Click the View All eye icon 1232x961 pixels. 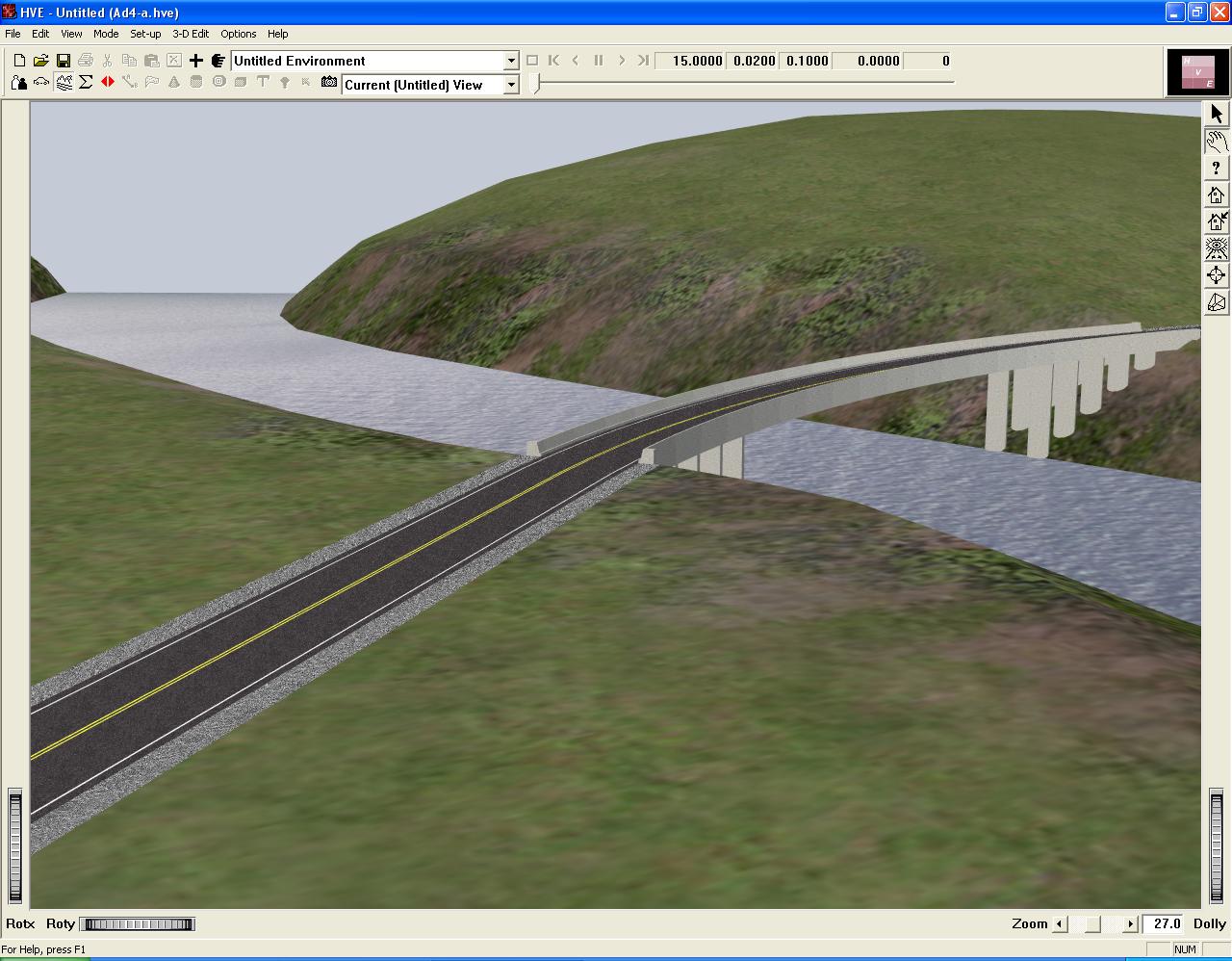click(x=1217, y=248)
